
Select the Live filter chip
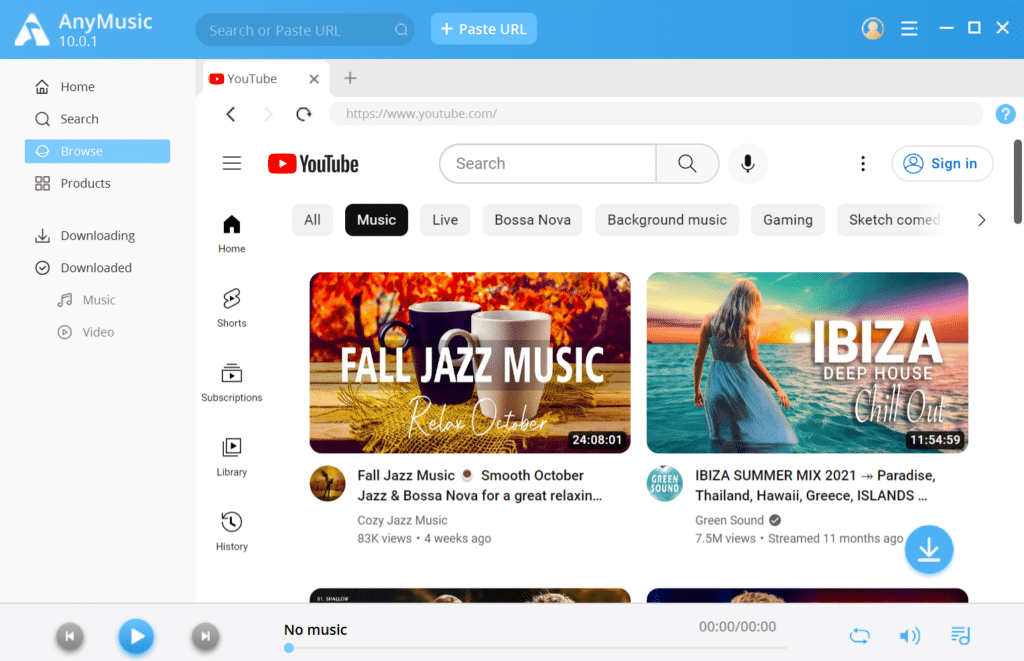[x=445, y=220]
